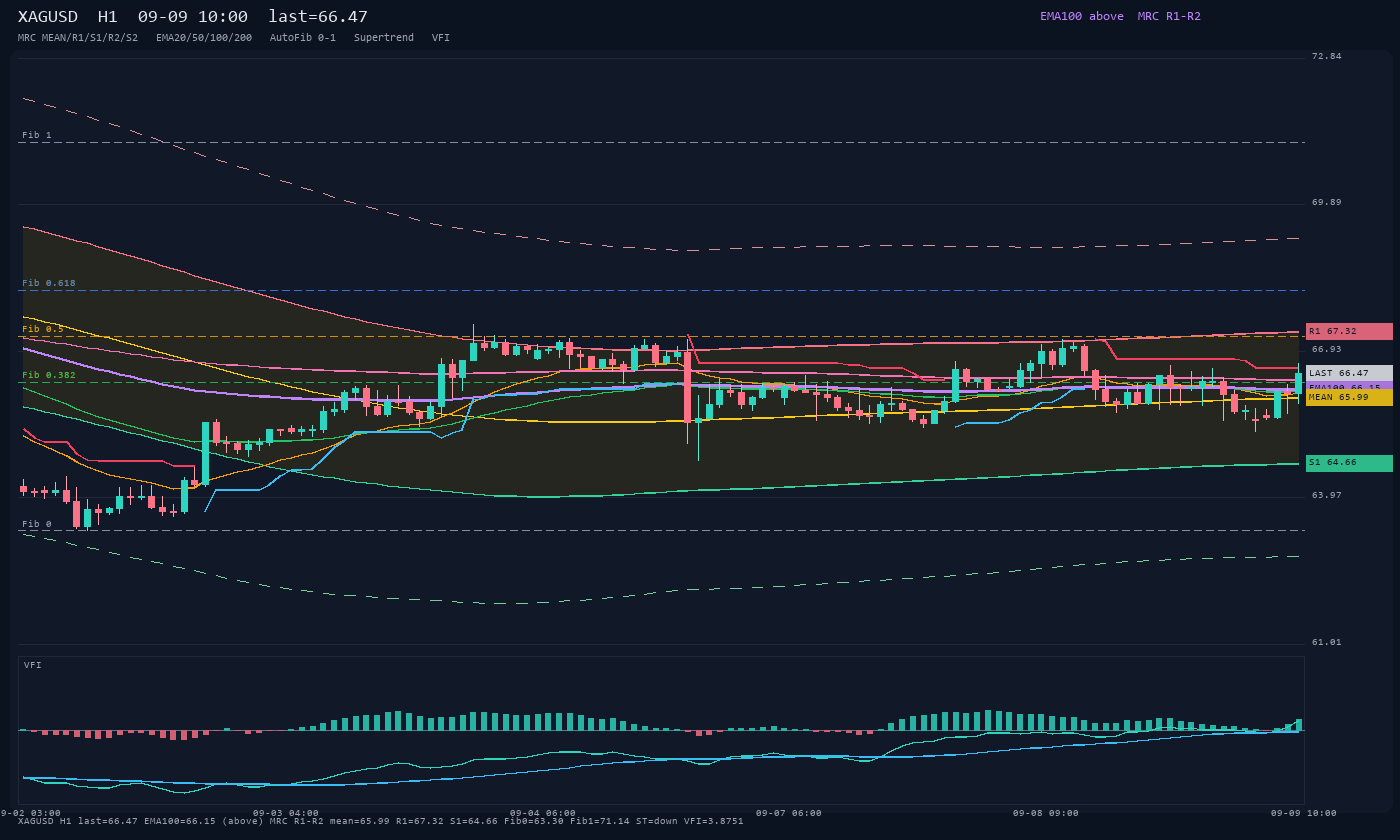The image size is (1400, 840).
Task: Click the bottom status summary line
Action: 381,821
